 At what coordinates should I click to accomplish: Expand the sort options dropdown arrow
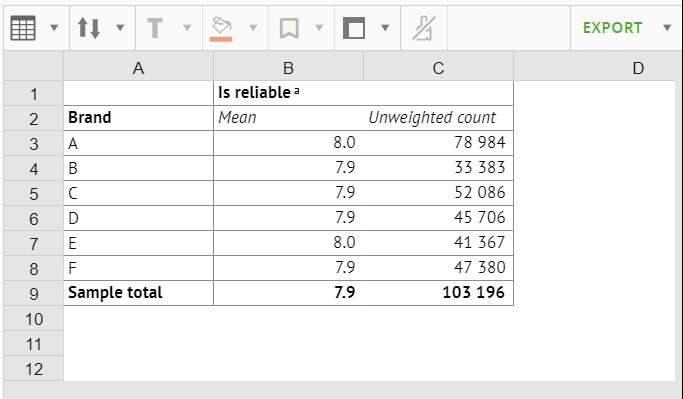tap(120, 28)
